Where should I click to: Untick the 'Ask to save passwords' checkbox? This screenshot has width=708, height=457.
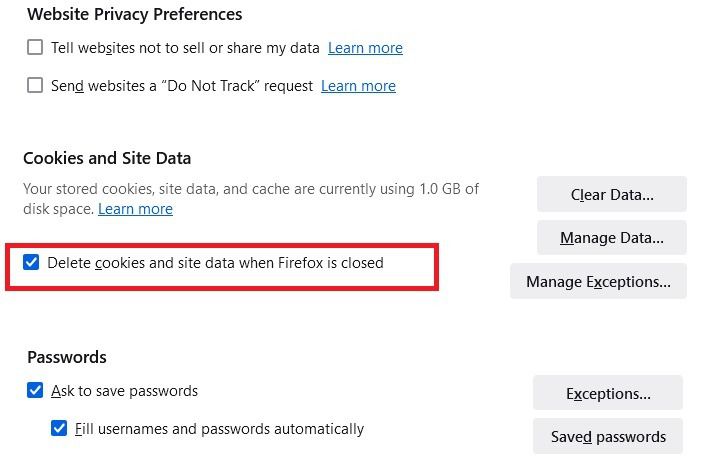click(x=35, y=391)
